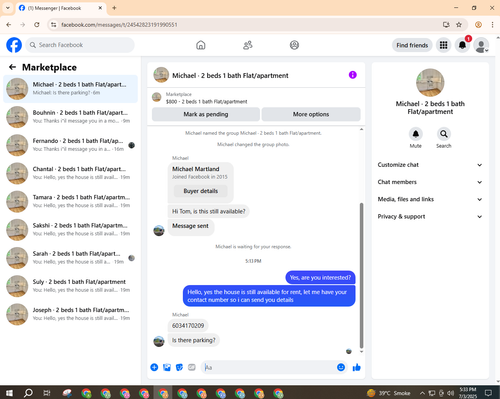Expand Privacy & support section
Screen dimensions: 500x399
(430, 217)
